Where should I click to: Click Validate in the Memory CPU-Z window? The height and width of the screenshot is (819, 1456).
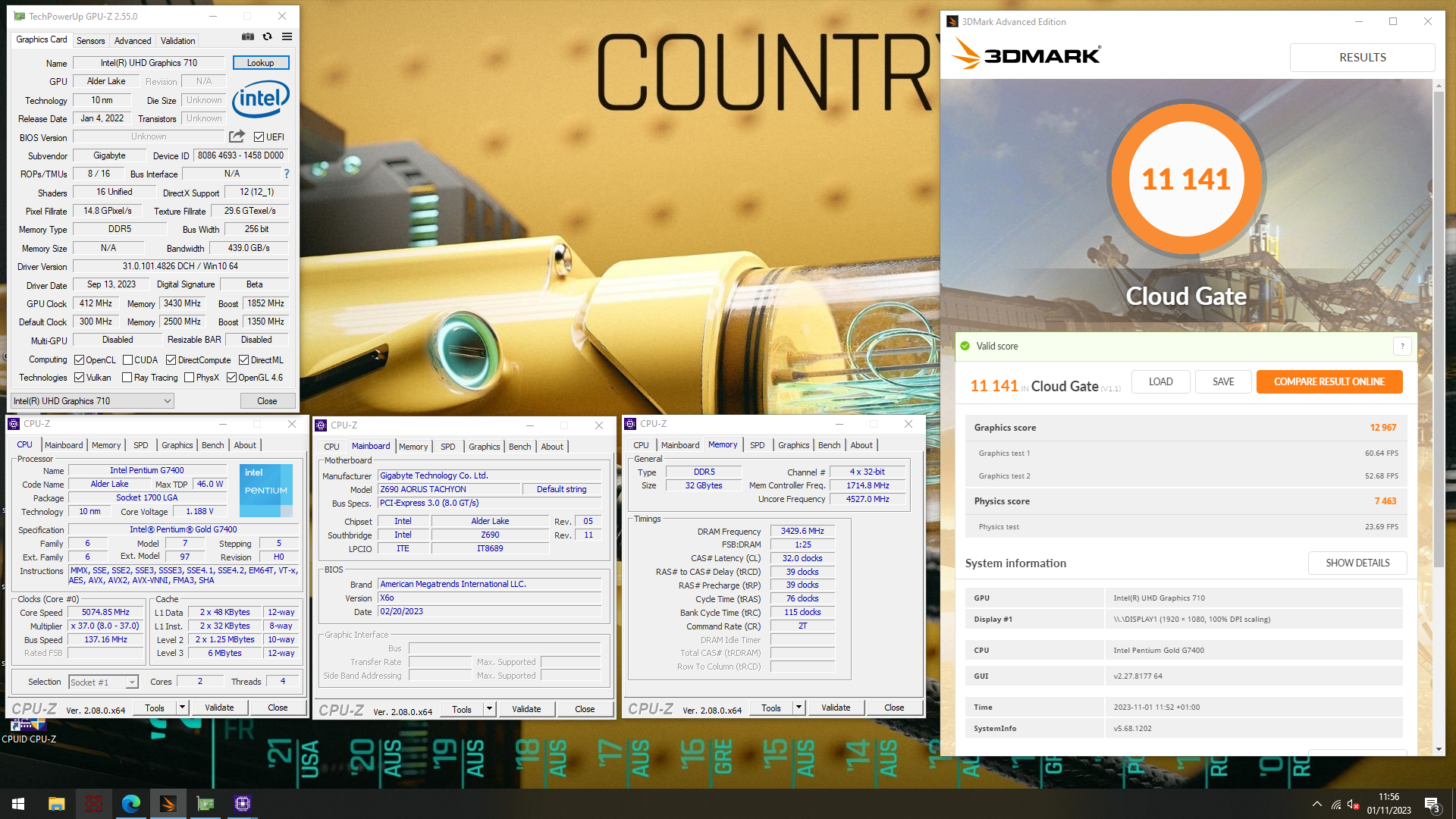[x=836, y=708]
